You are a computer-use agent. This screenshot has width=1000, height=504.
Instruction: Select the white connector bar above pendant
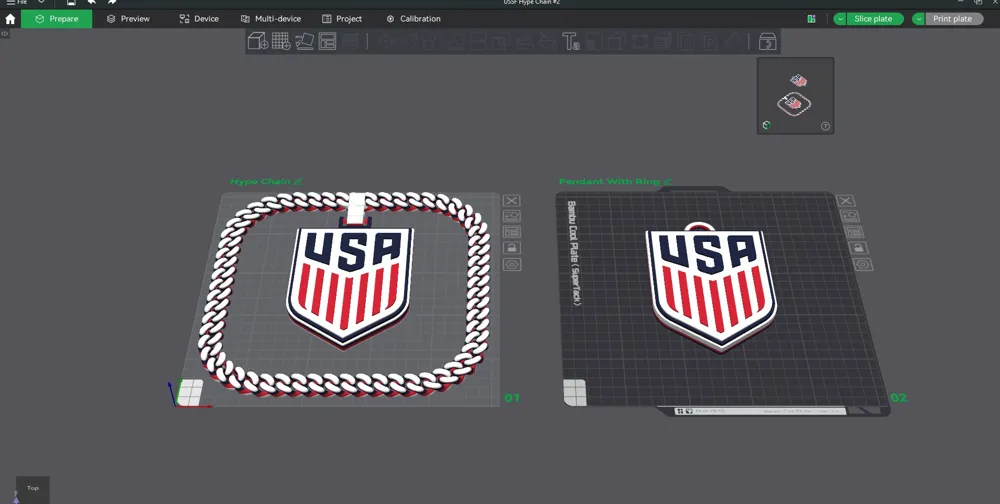point(356,209)
